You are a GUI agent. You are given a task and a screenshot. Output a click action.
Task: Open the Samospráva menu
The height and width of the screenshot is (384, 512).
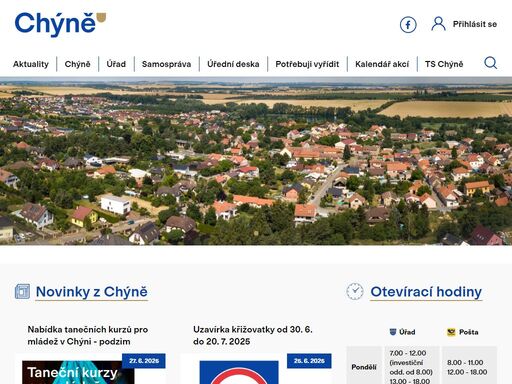click(166, 64)
